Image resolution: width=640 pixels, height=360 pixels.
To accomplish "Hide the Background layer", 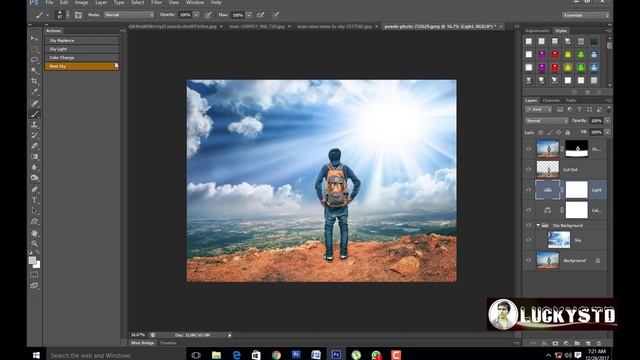I will 529,260.
